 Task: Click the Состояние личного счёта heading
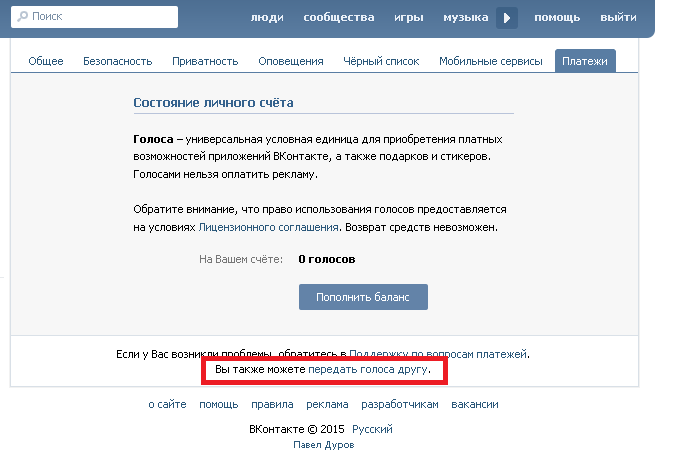tap(213, 103)
